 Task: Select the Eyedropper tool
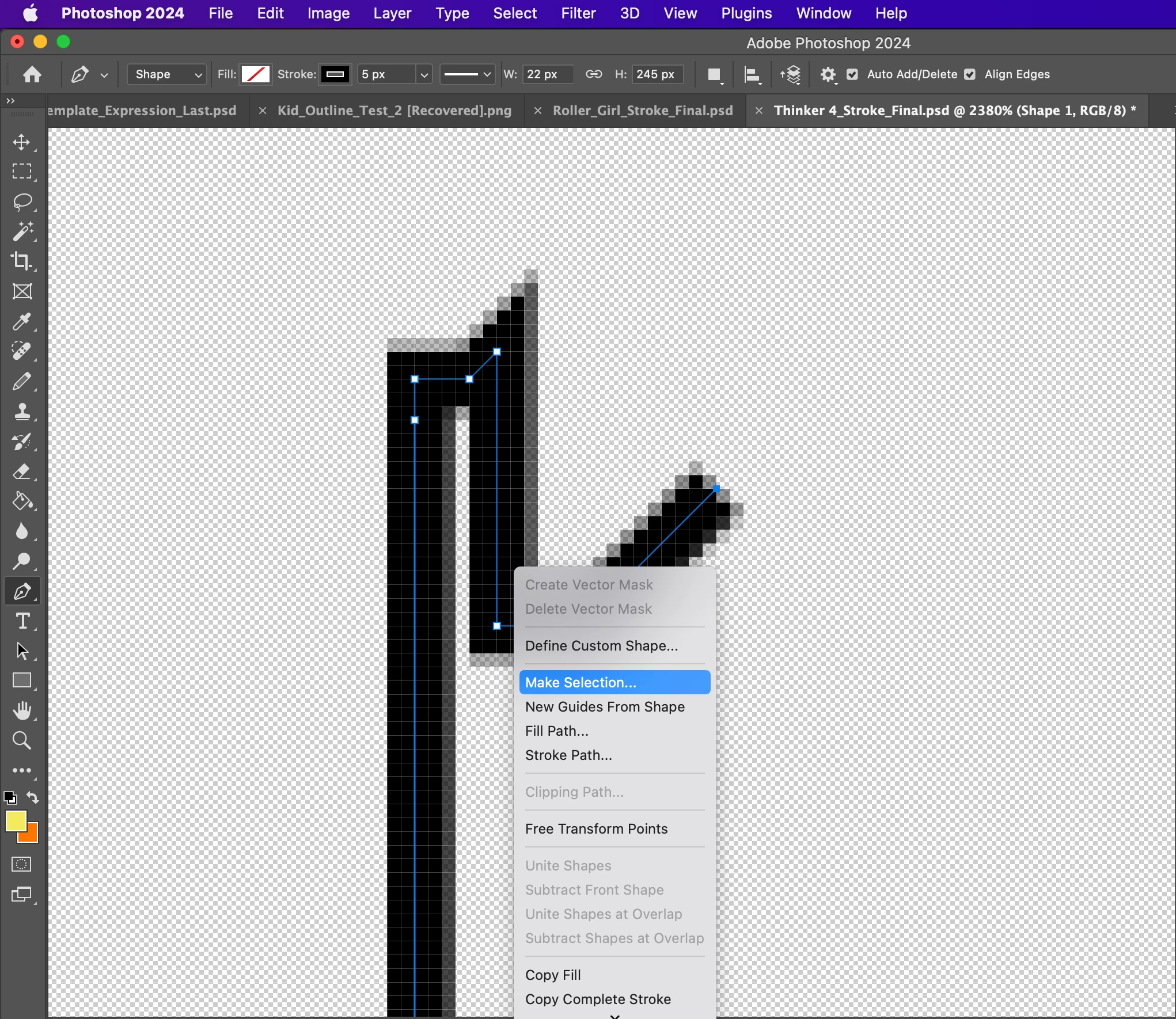click(x=22, y=321)
